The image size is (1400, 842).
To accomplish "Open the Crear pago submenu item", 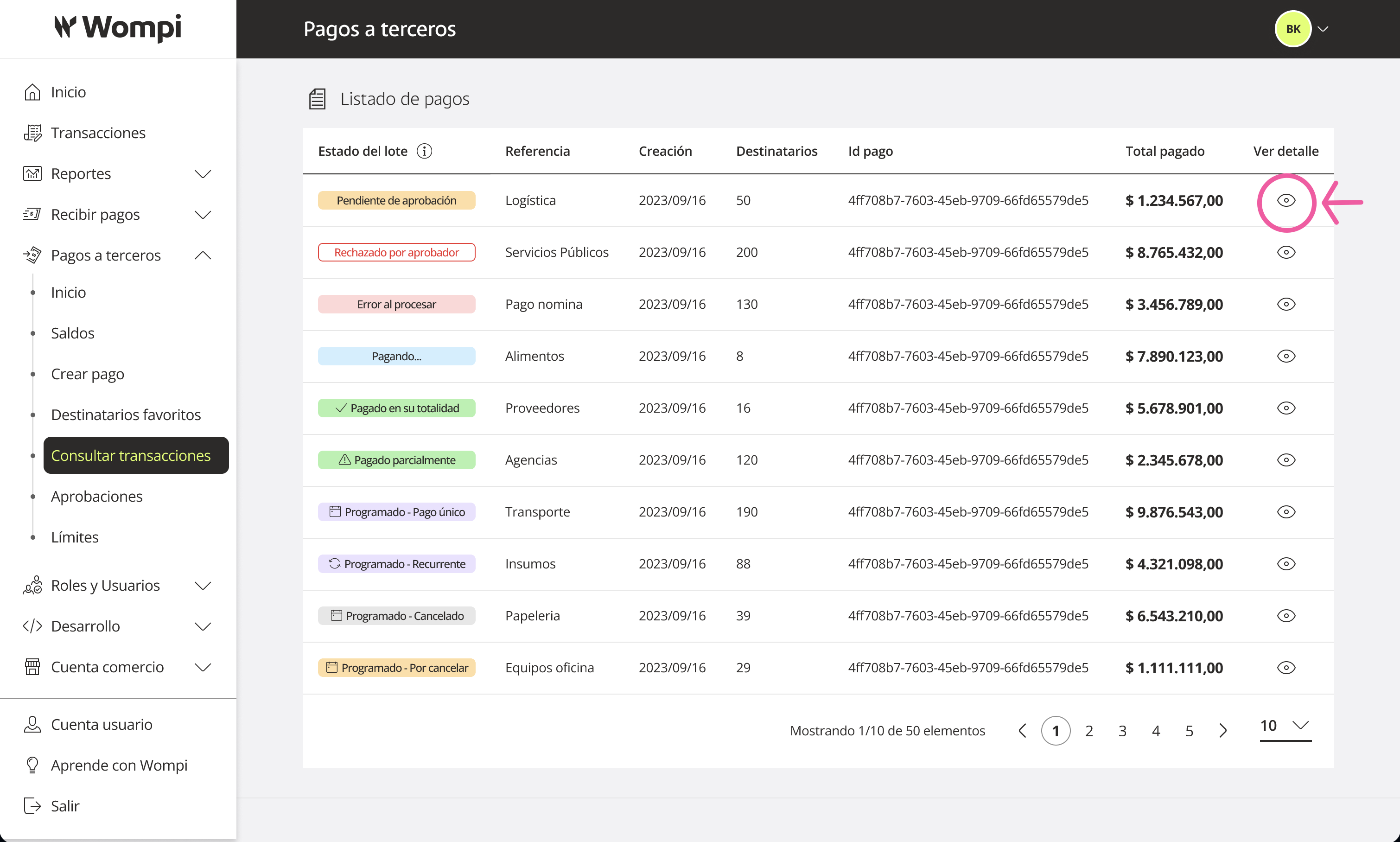I will (87, 374).
